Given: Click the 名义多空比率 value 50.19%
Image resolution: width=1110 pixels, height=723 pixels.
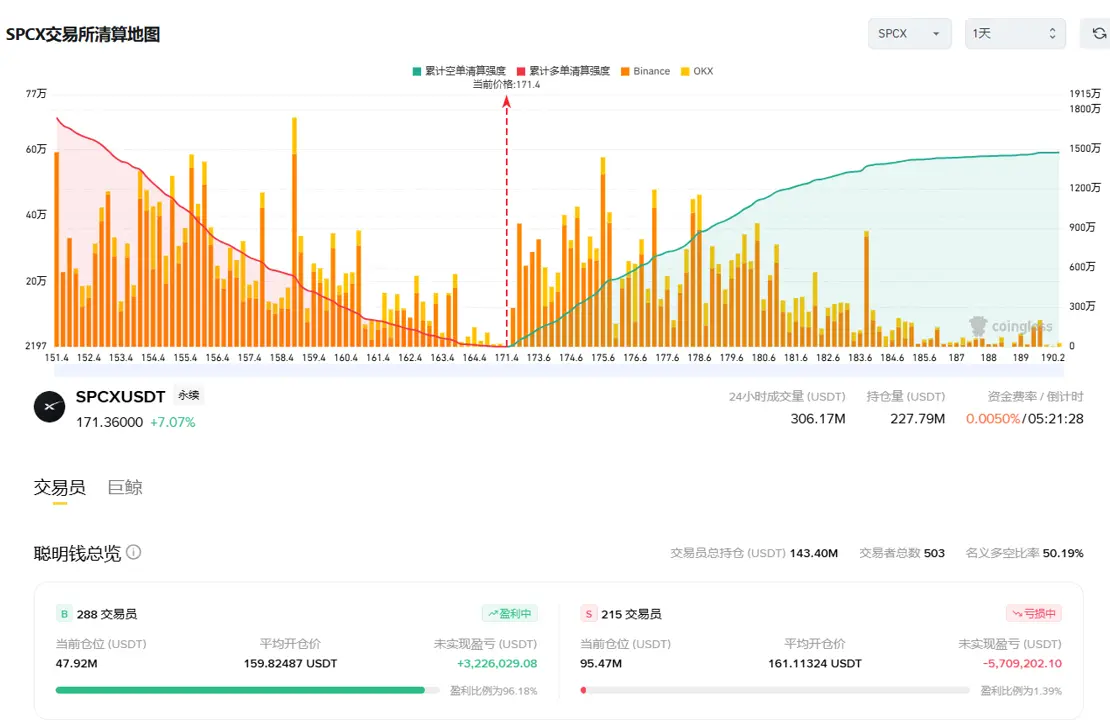Looking at the screenshot, I should (x=1063, y=553).
